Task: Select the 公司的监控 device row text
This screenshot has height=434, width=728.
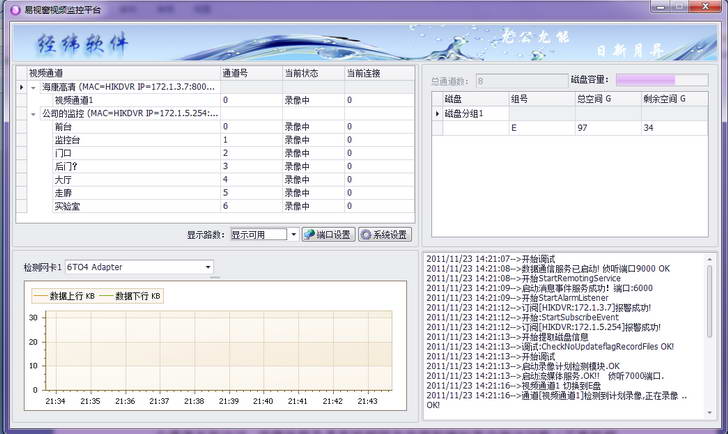Action: coord(130,113)
